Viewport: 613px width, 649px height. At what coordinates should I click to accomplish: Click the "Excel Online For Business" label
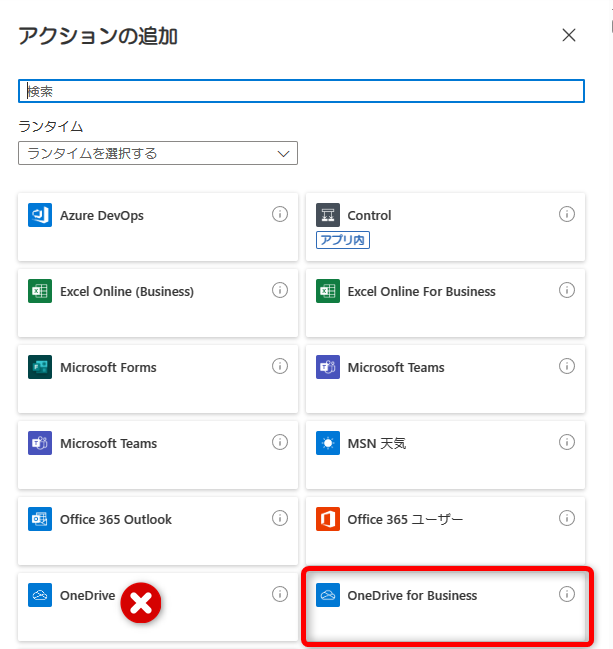[421, 292]
